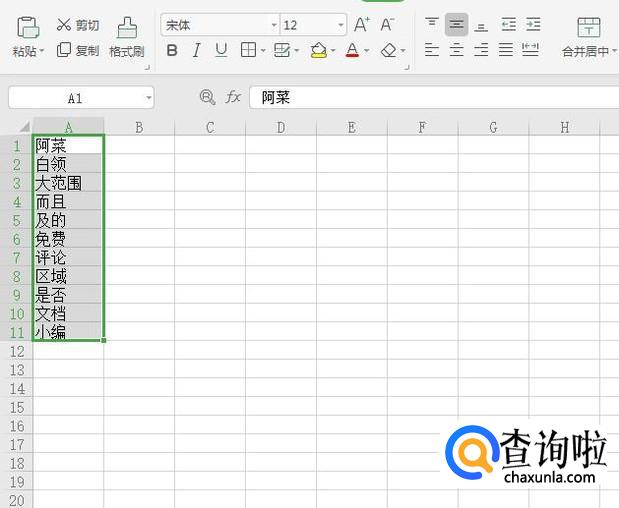Increase indent icon
The image size is (619, 508).
tap(533, 24)
